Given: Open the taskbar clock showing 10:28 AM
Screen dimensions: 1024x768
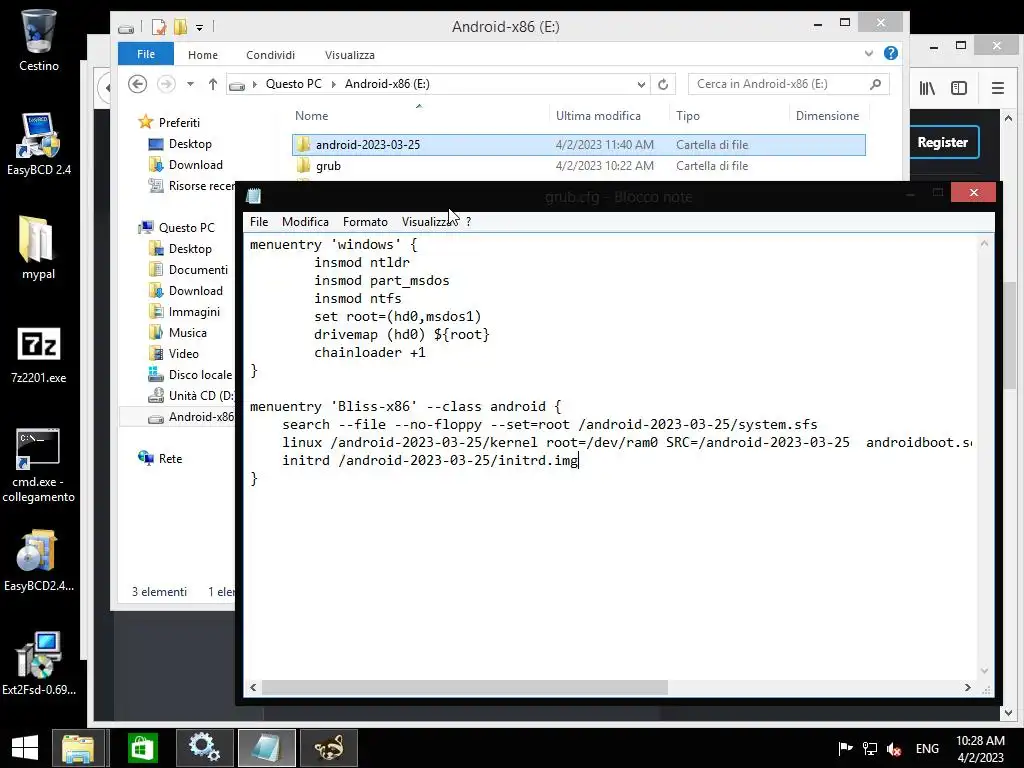Looking at the screenshot, I should pos(980,748).
